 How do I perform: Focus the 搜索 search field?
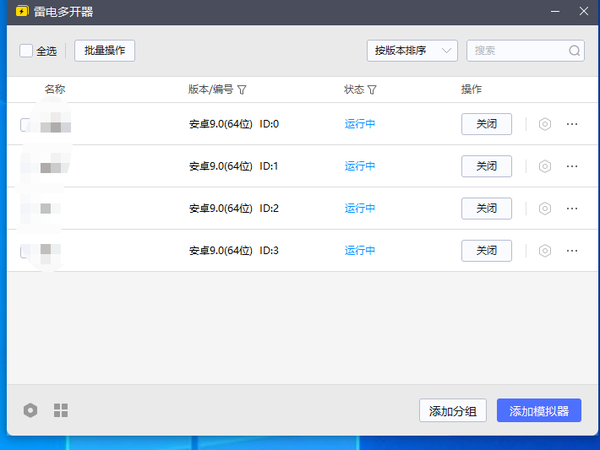point(525,51)
